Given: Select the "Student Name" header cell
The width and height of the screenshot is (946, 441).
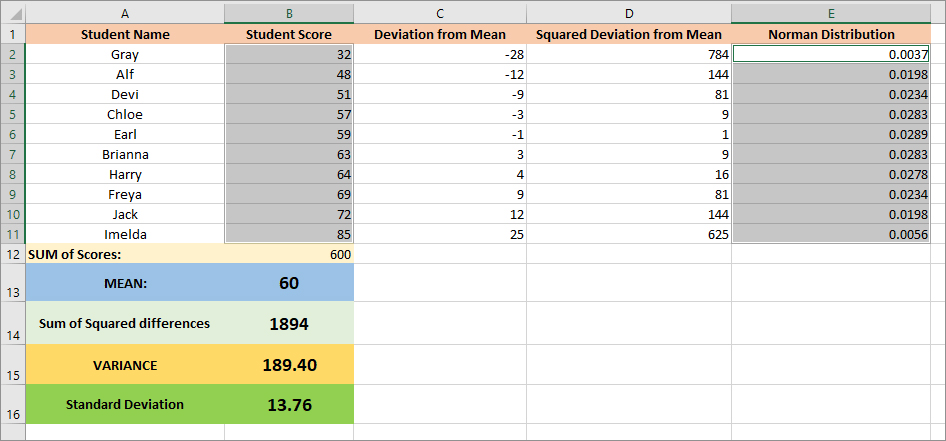Looking at the screenshot, I should tap(125, 34).
